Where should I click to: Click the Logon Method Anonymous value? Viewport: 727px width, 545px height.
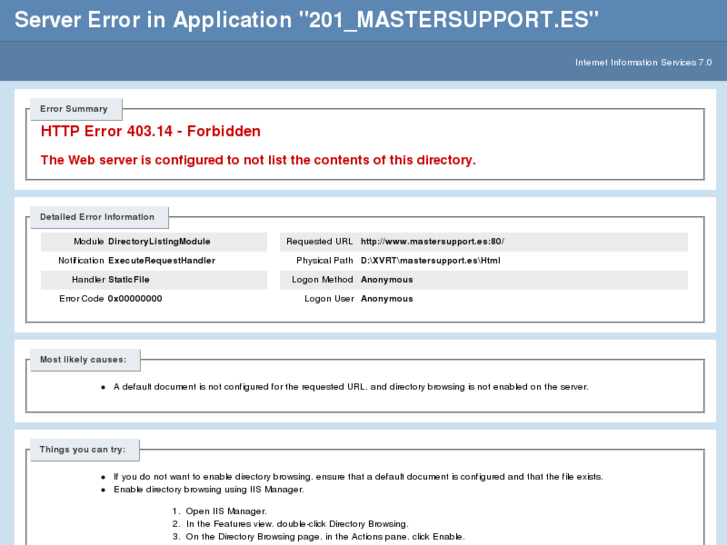[387, 279]
